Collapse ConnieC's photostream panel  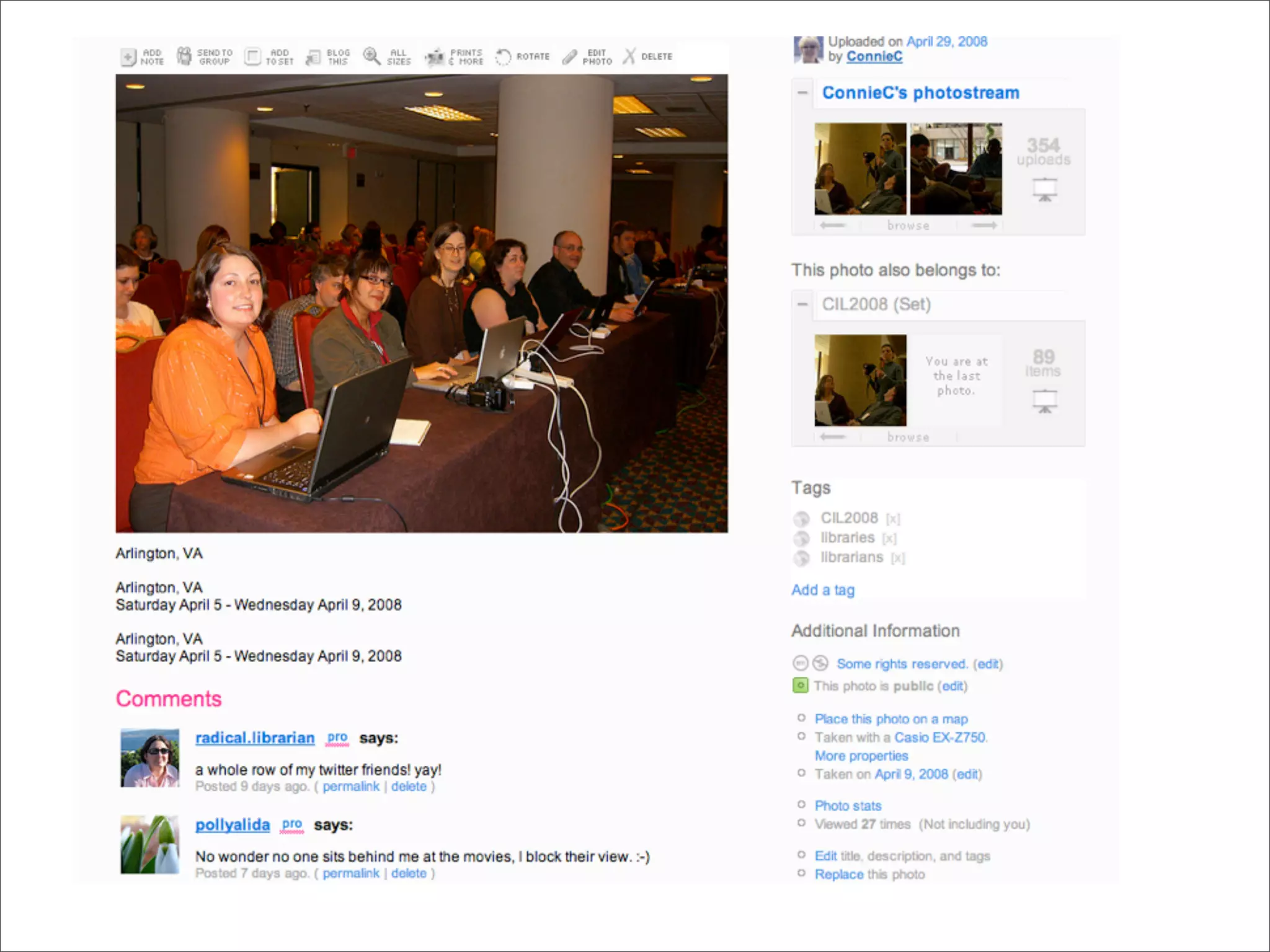tap(802, 93)
